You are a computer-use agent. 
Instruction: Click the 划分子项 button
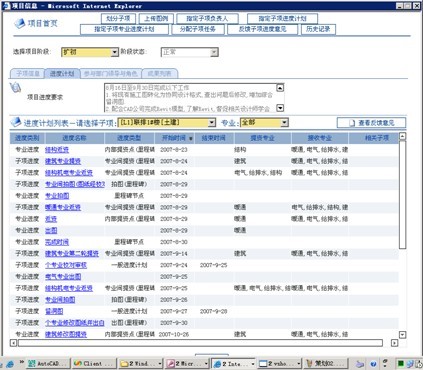(118, 18)
